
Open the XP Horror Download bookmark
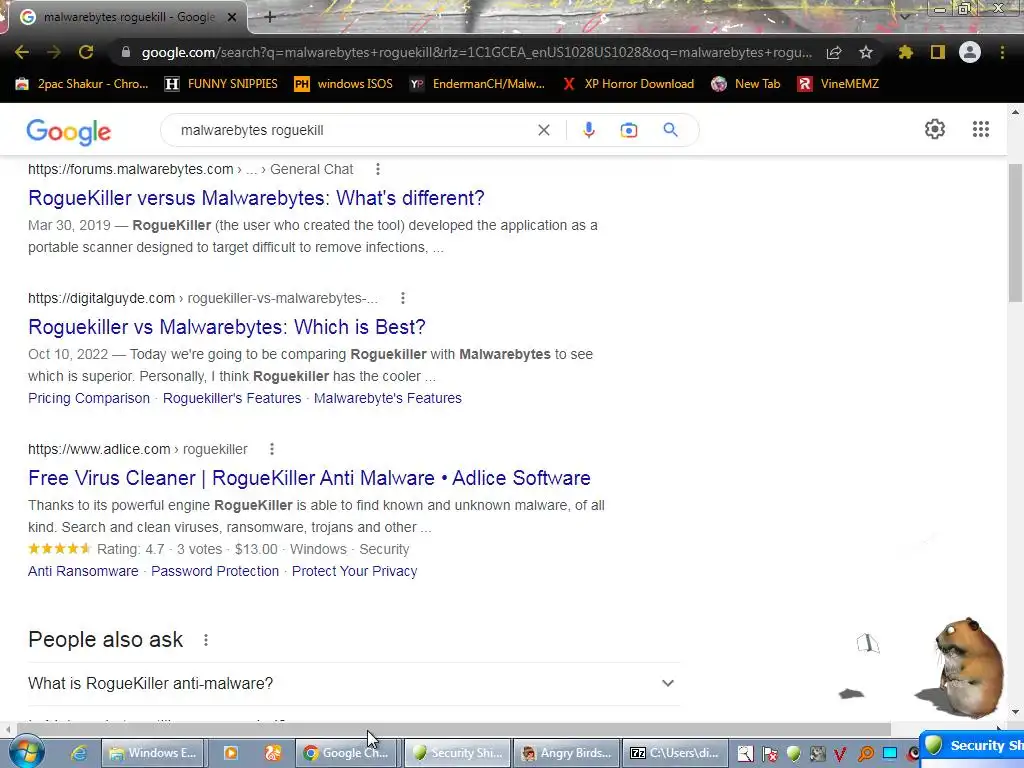(628, 84)
